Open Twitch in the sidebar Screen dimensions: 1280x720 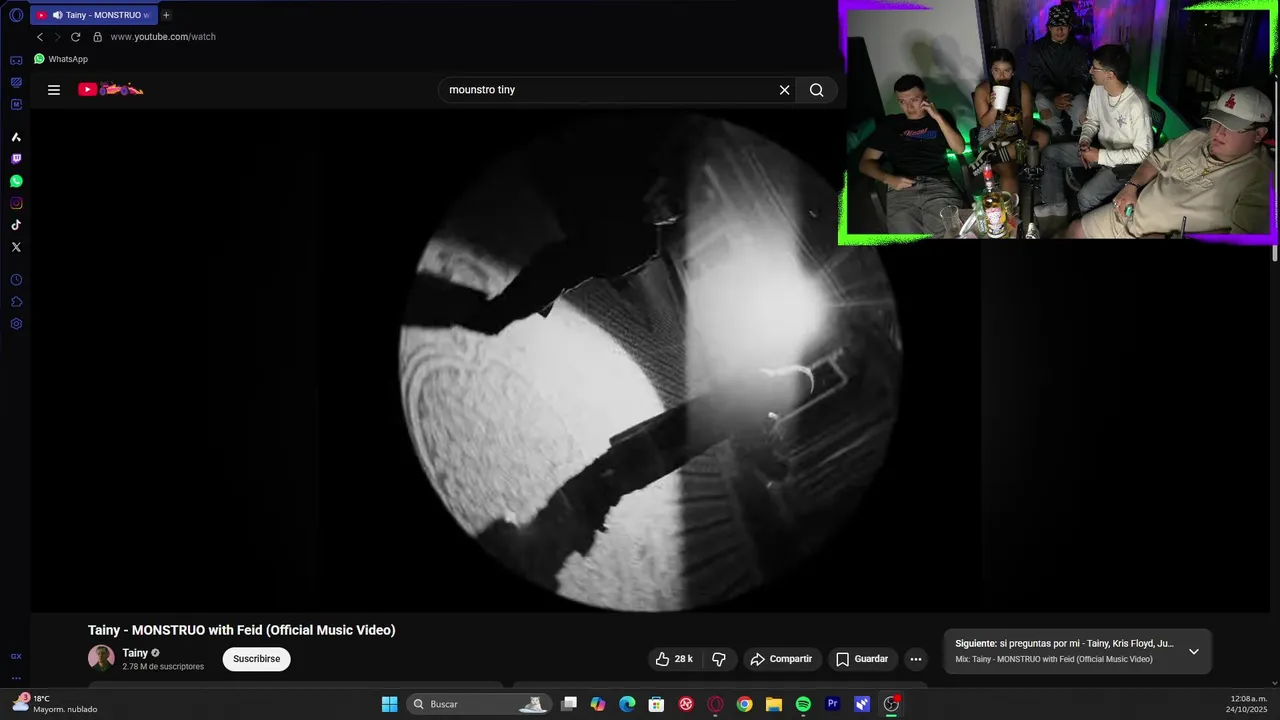coord(16,159)
